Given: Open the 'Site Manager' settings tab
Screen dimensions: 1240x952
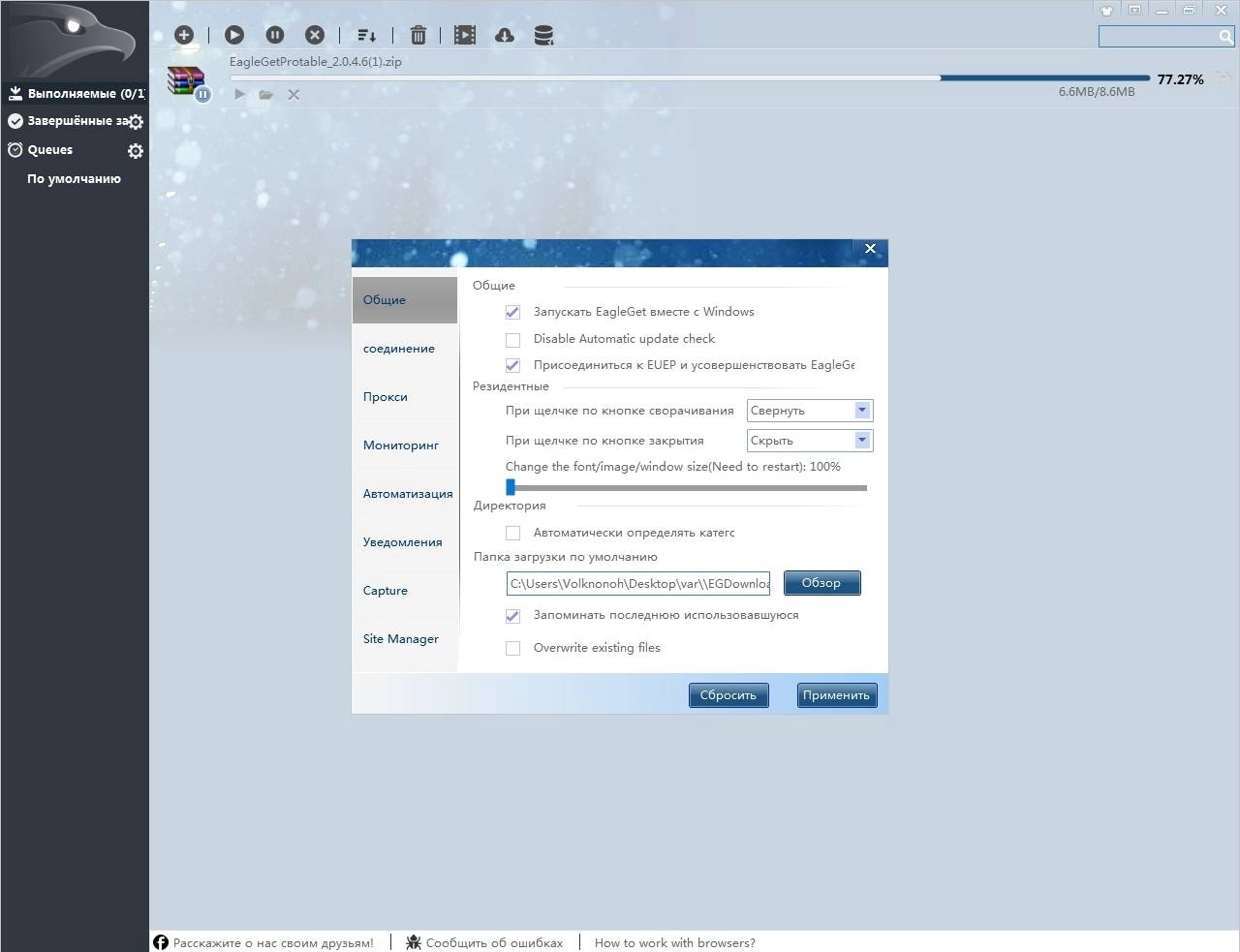Looking at the screenshot, I should coord(404,639).
